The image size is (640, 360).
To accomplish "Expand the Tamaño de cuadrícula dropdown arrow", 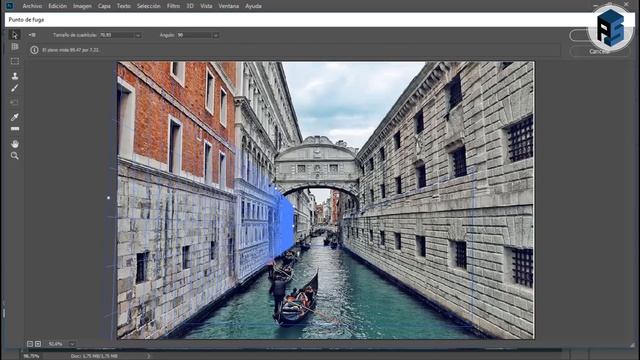I will 138,36.
